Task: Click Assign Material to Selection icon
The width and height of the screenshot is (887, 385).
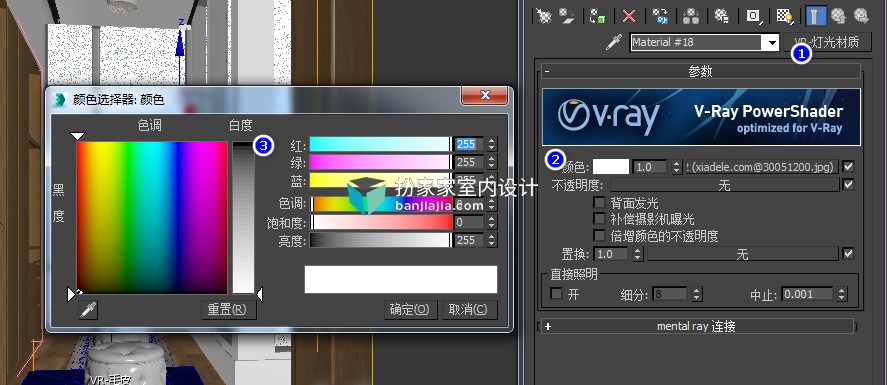Action: click(x=597, y=15)
